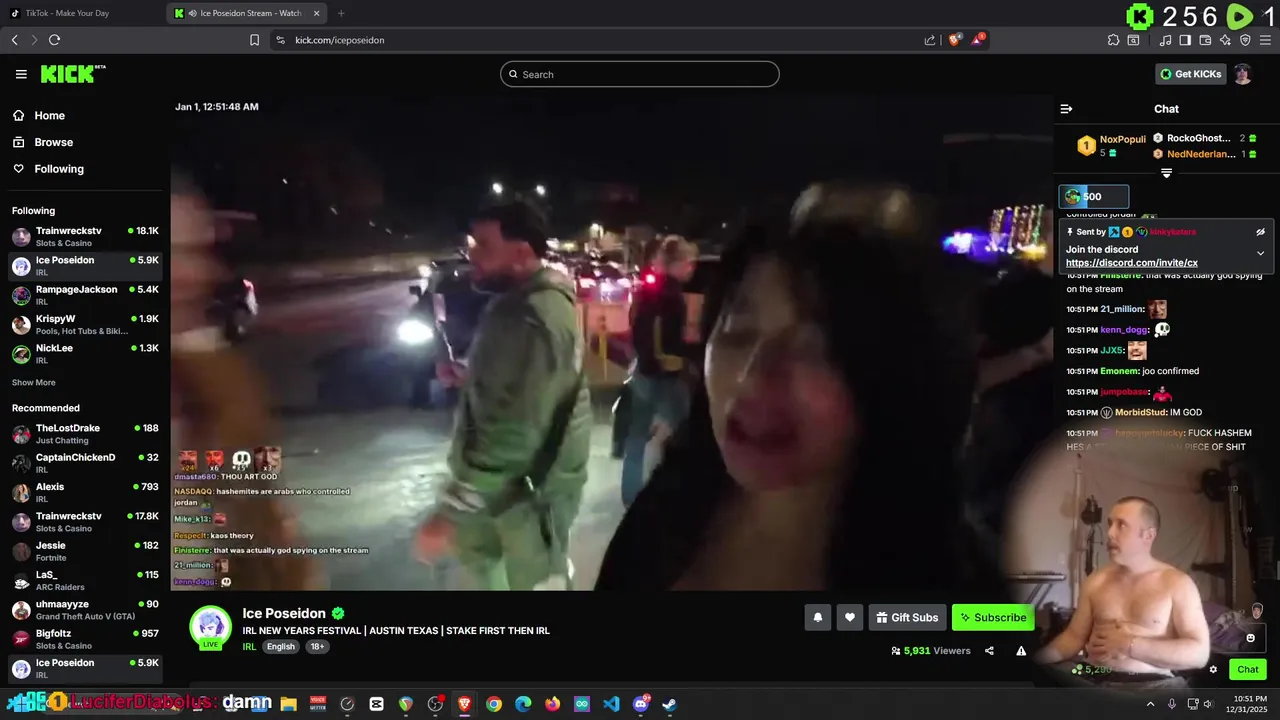The width and height of the screenshot is (1280, 720).
Task: Click the Brave Rewards triangle icon
Action: tap(979, 40)
